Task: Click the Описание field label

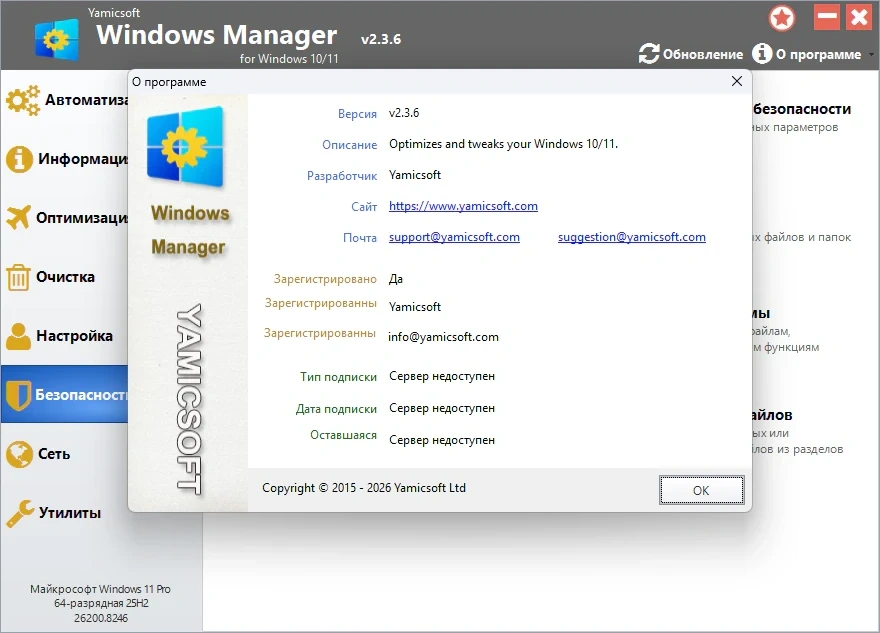Action: pyautogui.click(x=349, y=145)
